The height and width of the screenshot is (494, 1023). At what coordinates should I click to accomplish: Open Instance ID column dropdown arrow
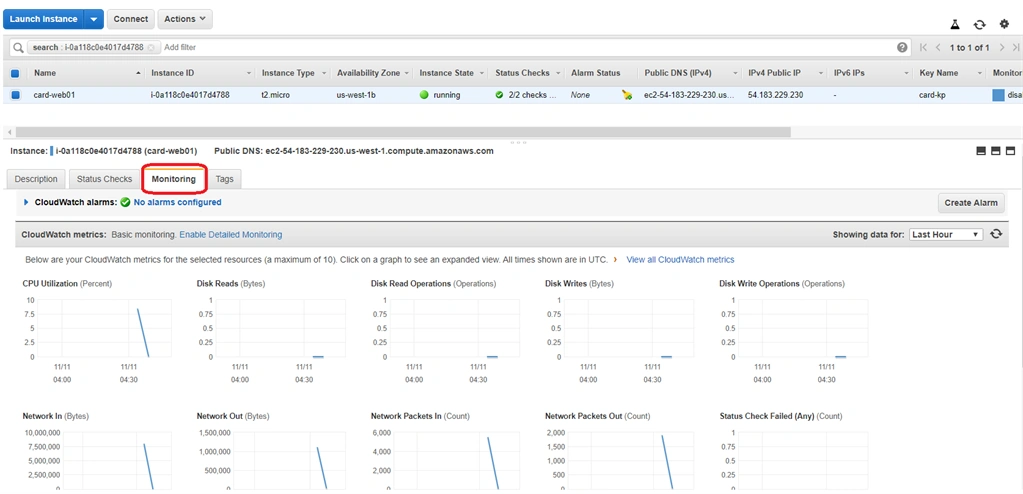(249, 74)
